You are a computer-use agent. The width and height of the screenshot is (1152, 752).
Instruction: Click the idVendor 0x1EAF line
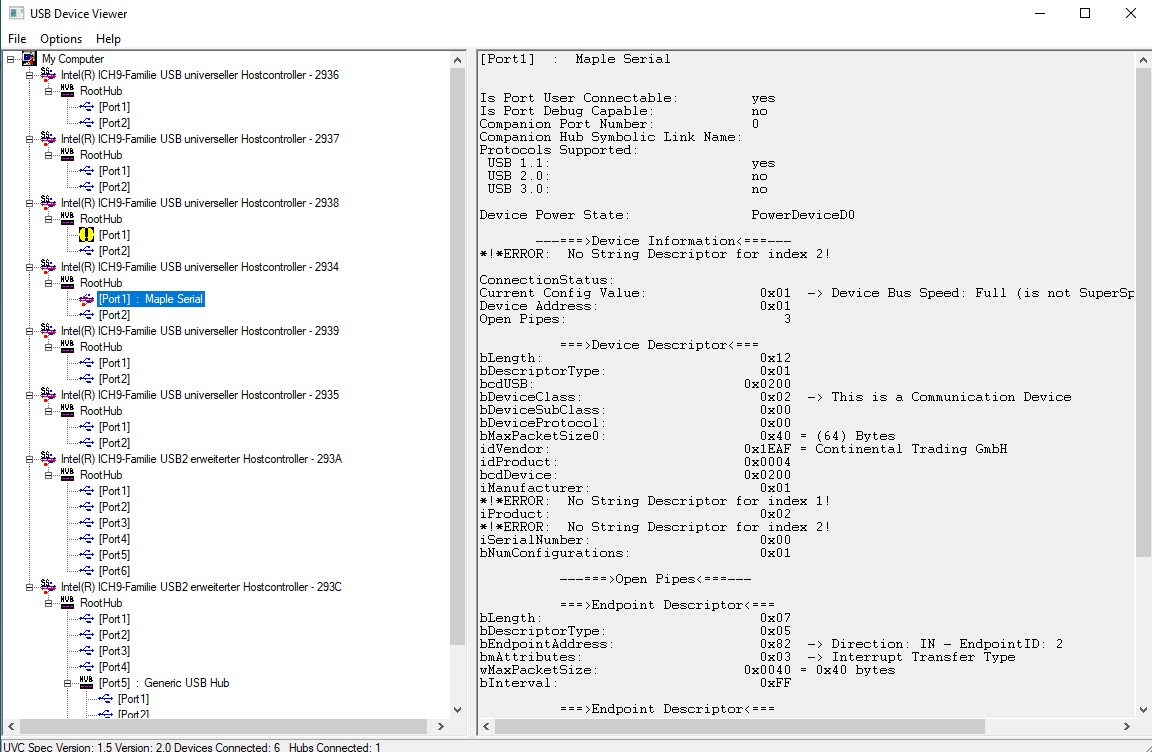pos(743,449)
